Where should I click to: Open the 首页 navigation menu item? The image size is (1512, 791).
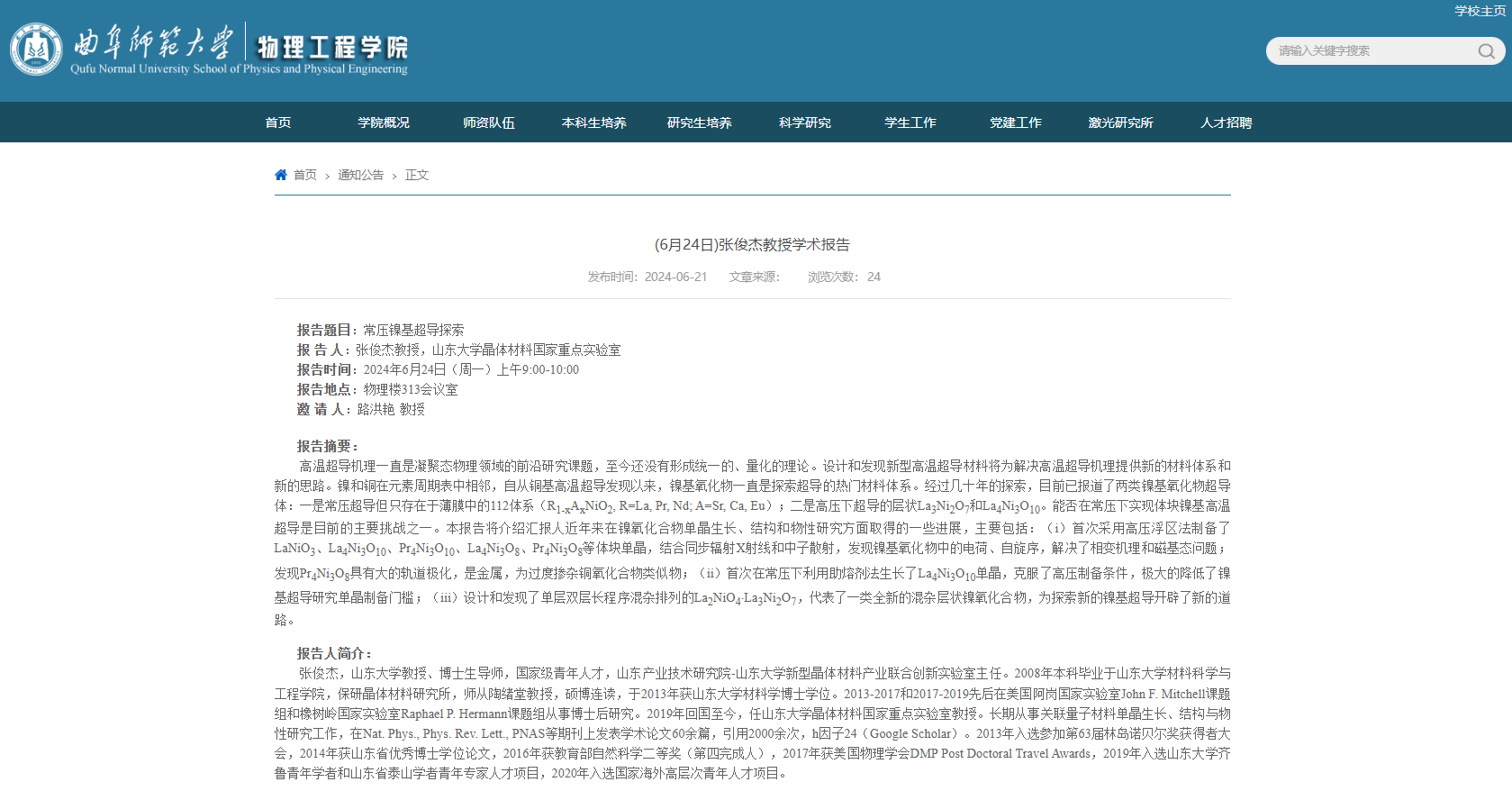278,123
